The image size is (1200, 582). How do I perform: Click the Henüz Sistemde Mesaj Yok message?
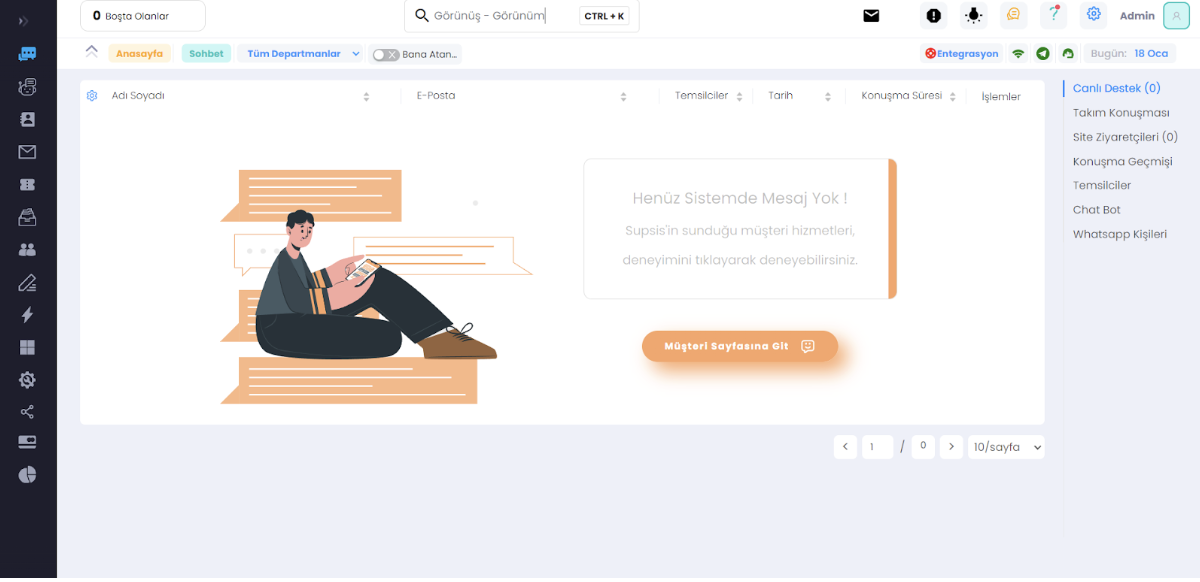(x=740, y=199)
